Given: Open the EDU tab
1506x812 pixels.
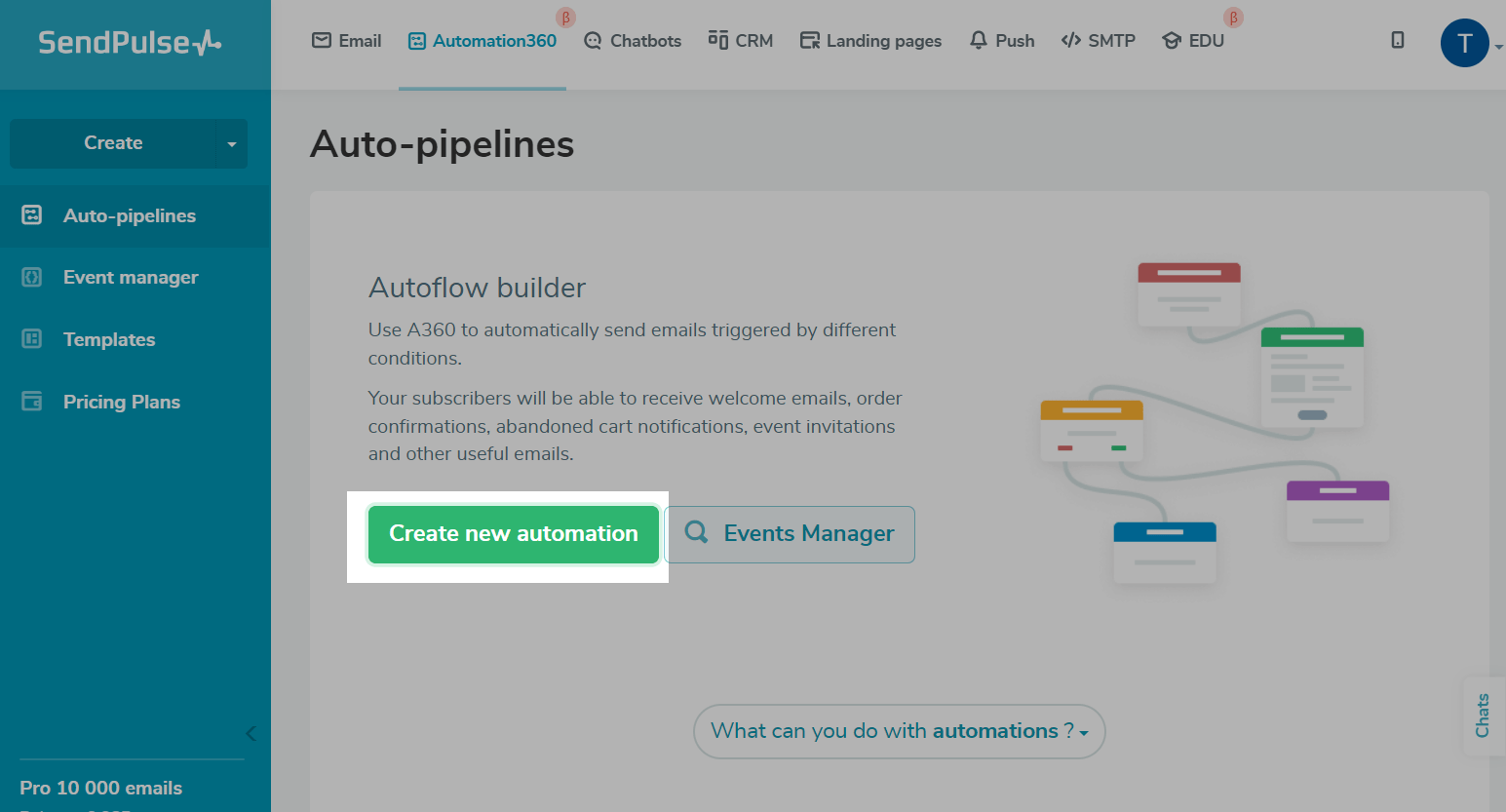Looking at the screenshot, I should (1193, 41).
